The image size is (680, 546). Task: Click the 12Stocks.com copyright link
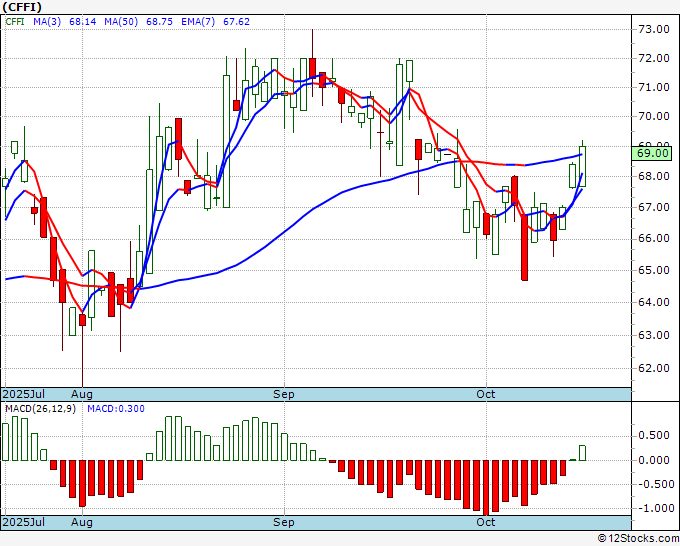638,539
